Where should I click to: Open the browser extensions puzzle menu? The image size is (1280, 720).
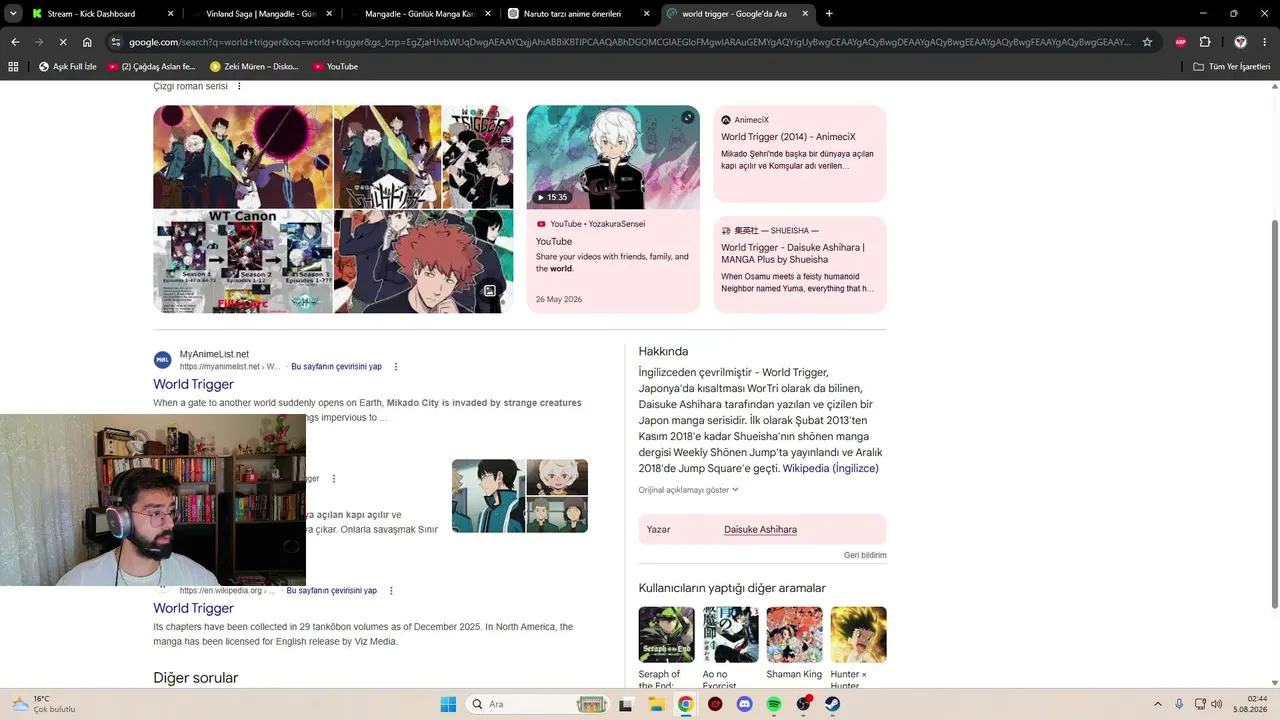[x=1205, y=42]
